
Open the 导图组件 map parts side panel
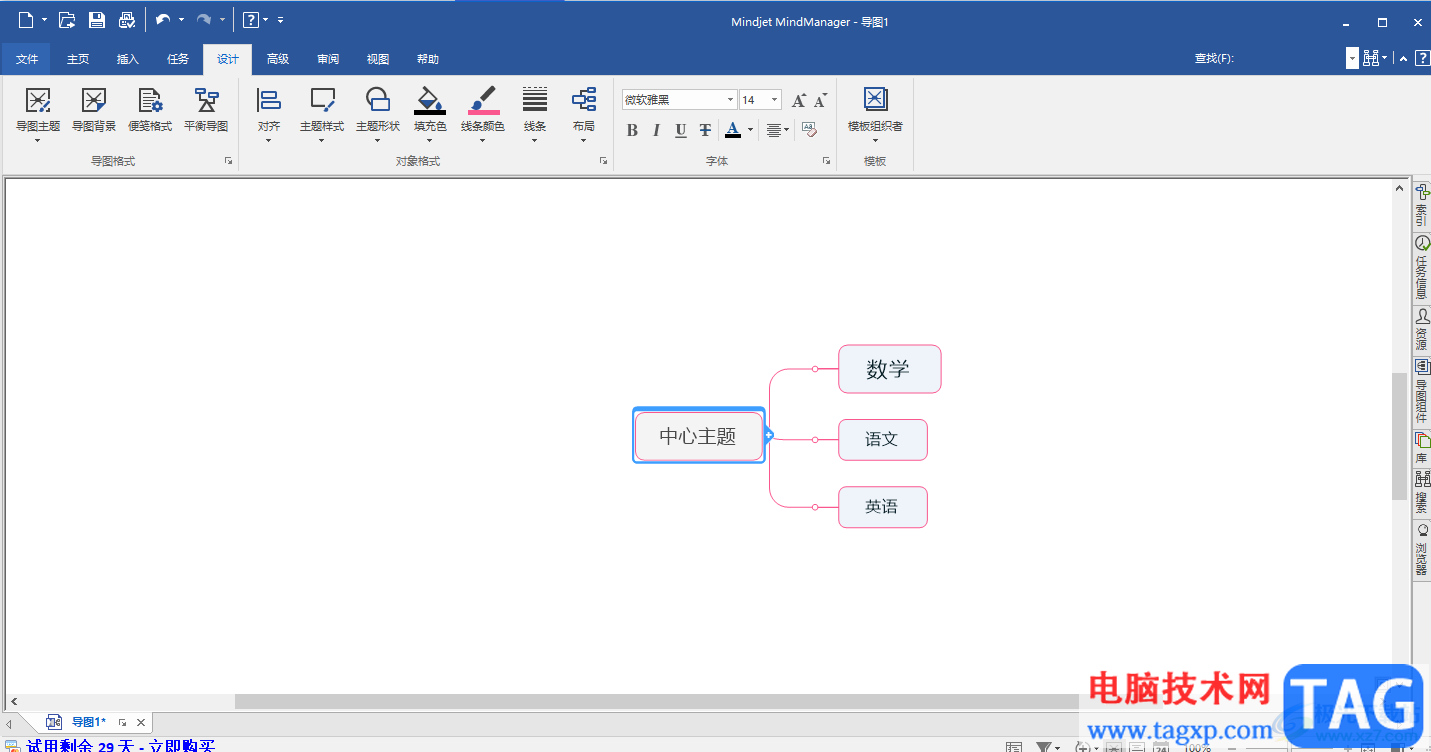(x=1421, y=391)
